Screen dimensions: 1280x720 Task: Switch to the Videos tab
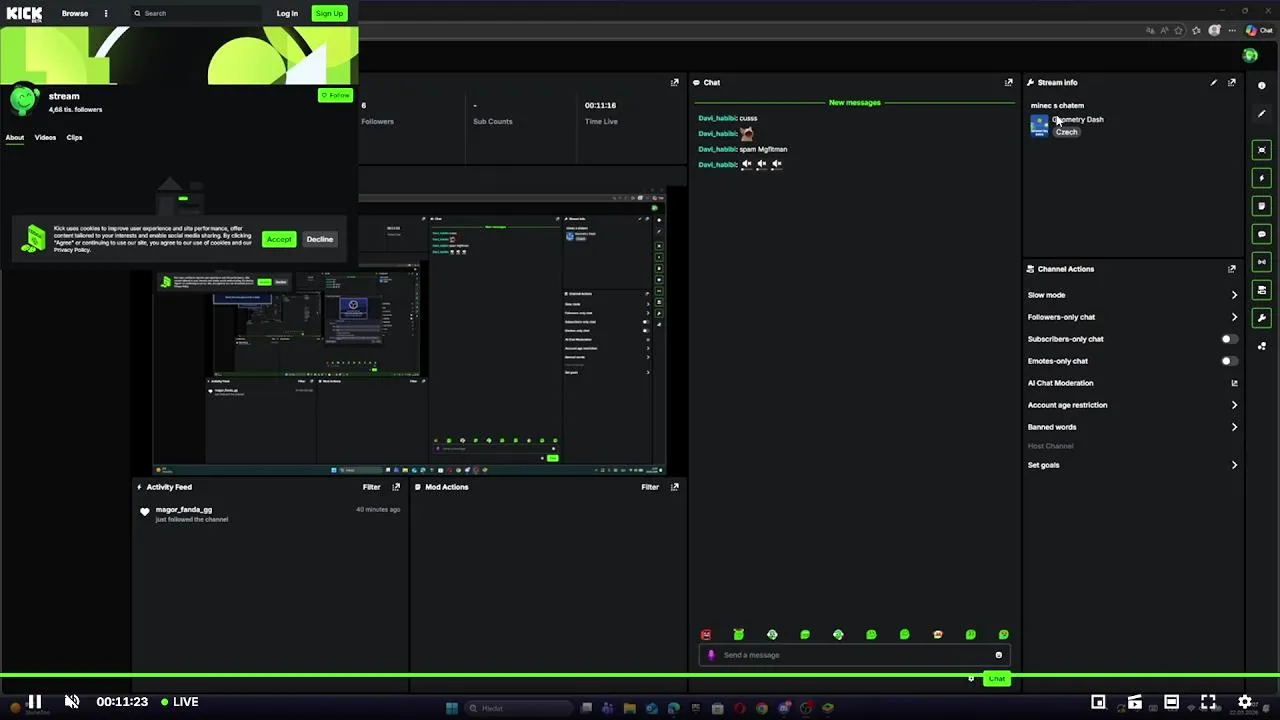tap(45, 137)
